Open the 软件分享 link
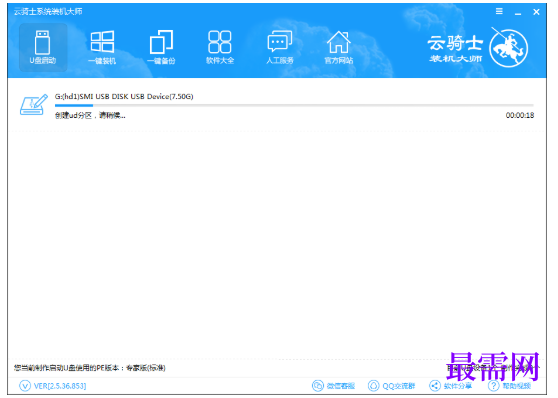This screenshot has height=398, width=558. coord(458,386)
